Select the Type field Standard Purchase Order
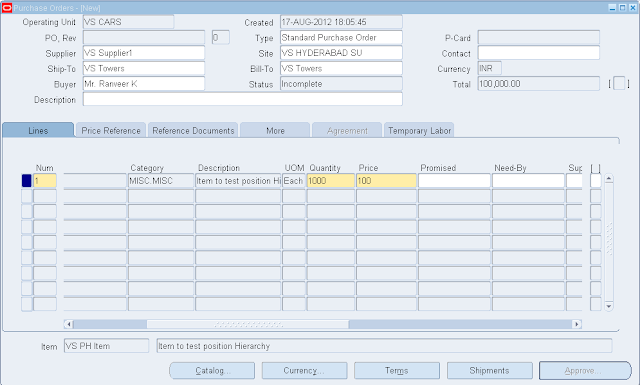640x385 pixels. pyautogui.click(x=341, y=38)
